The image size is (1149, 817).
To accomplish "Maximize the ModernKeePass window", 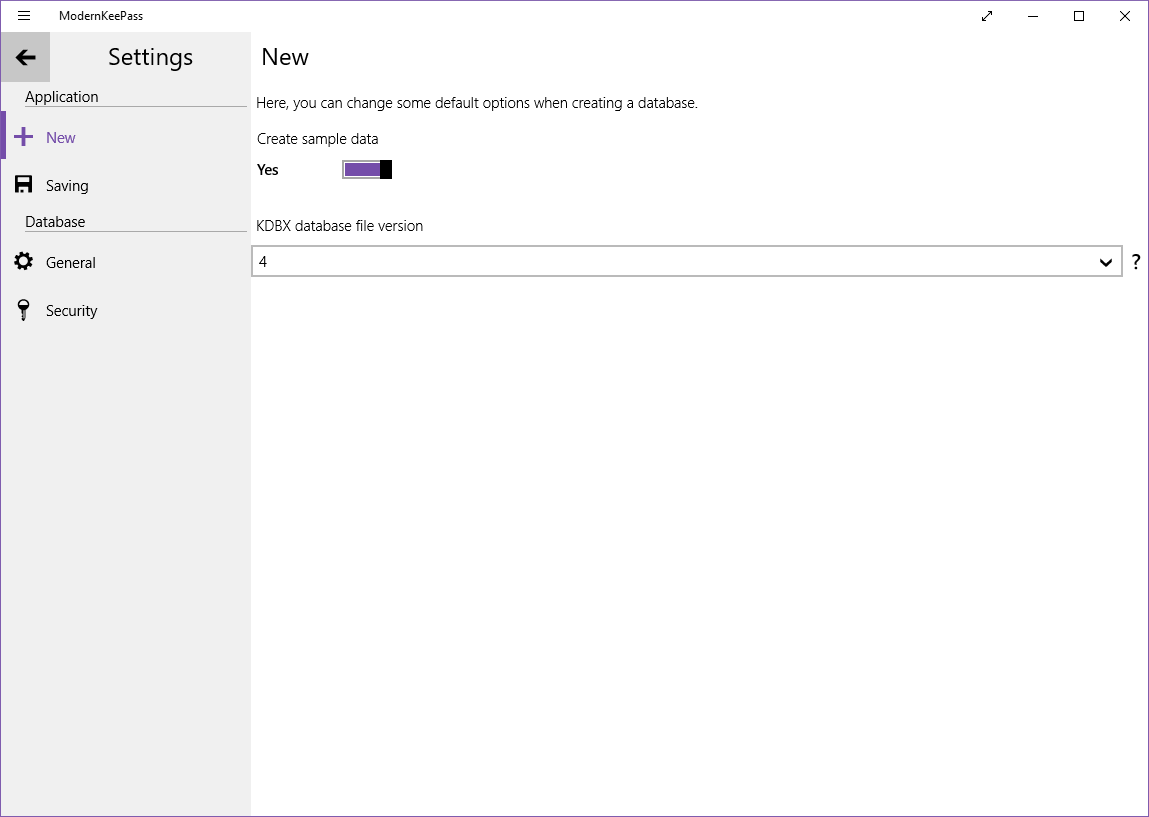I will (1079, 16).
